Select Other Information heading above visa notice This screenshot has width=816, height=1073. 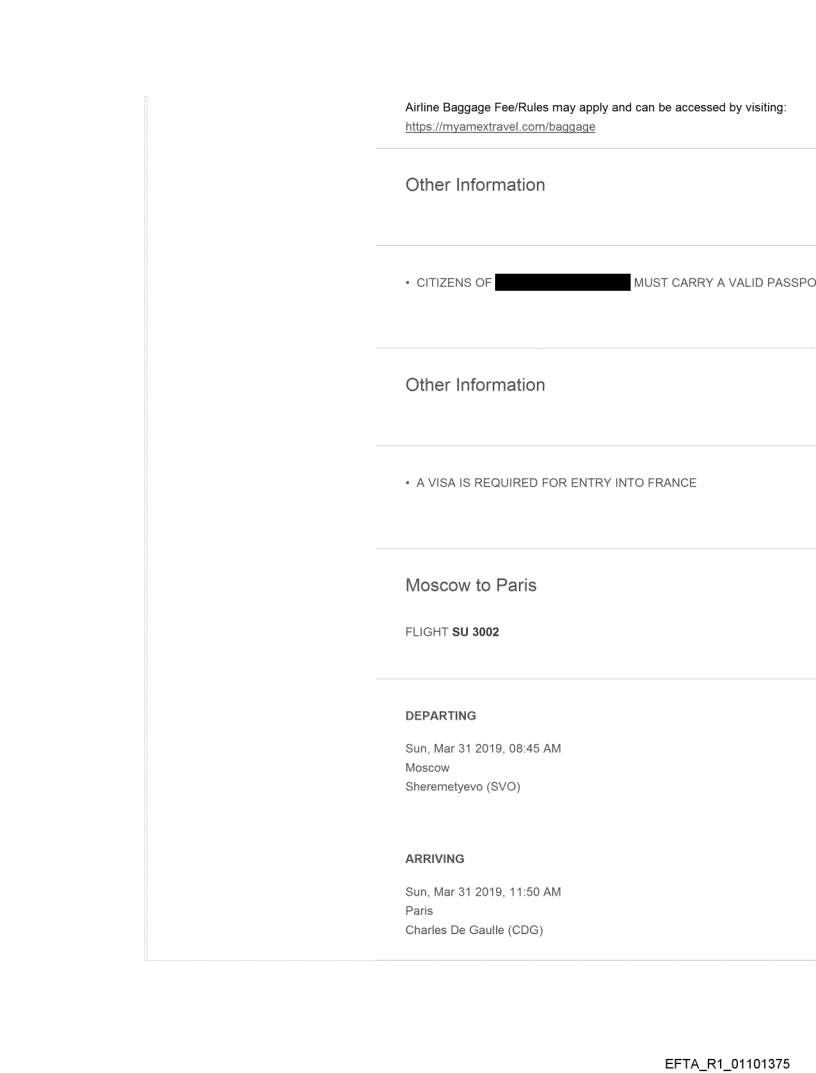point(475,385)
